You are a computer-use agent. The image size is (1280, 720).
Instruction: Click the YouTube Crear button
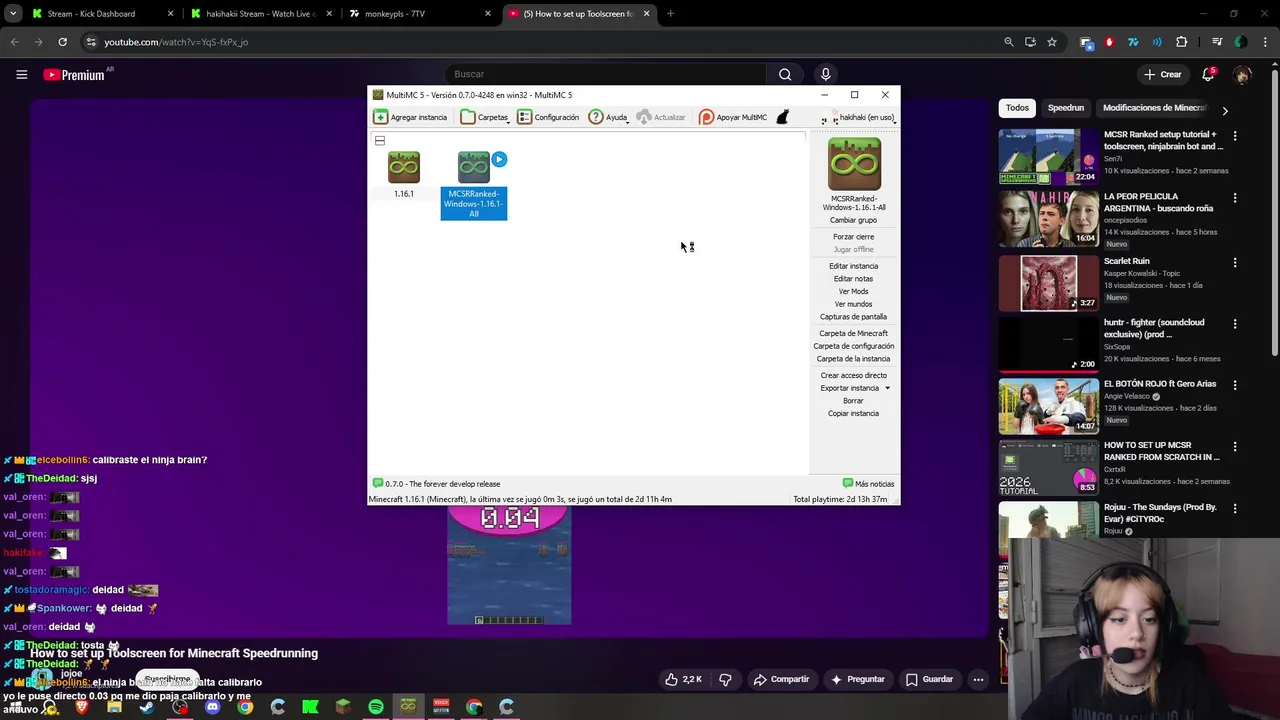pyautogui.click(x=1163, y=74)
